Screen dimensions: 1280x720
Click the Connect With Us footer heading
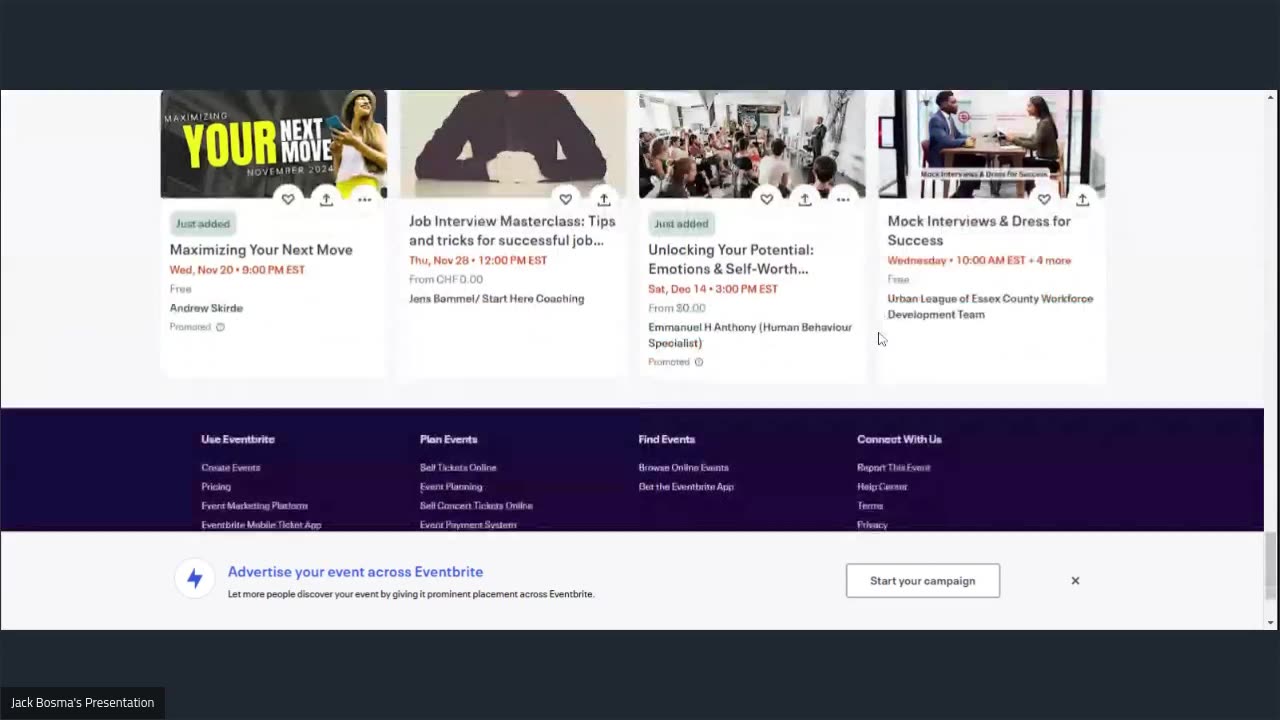(x=899, y=439)
